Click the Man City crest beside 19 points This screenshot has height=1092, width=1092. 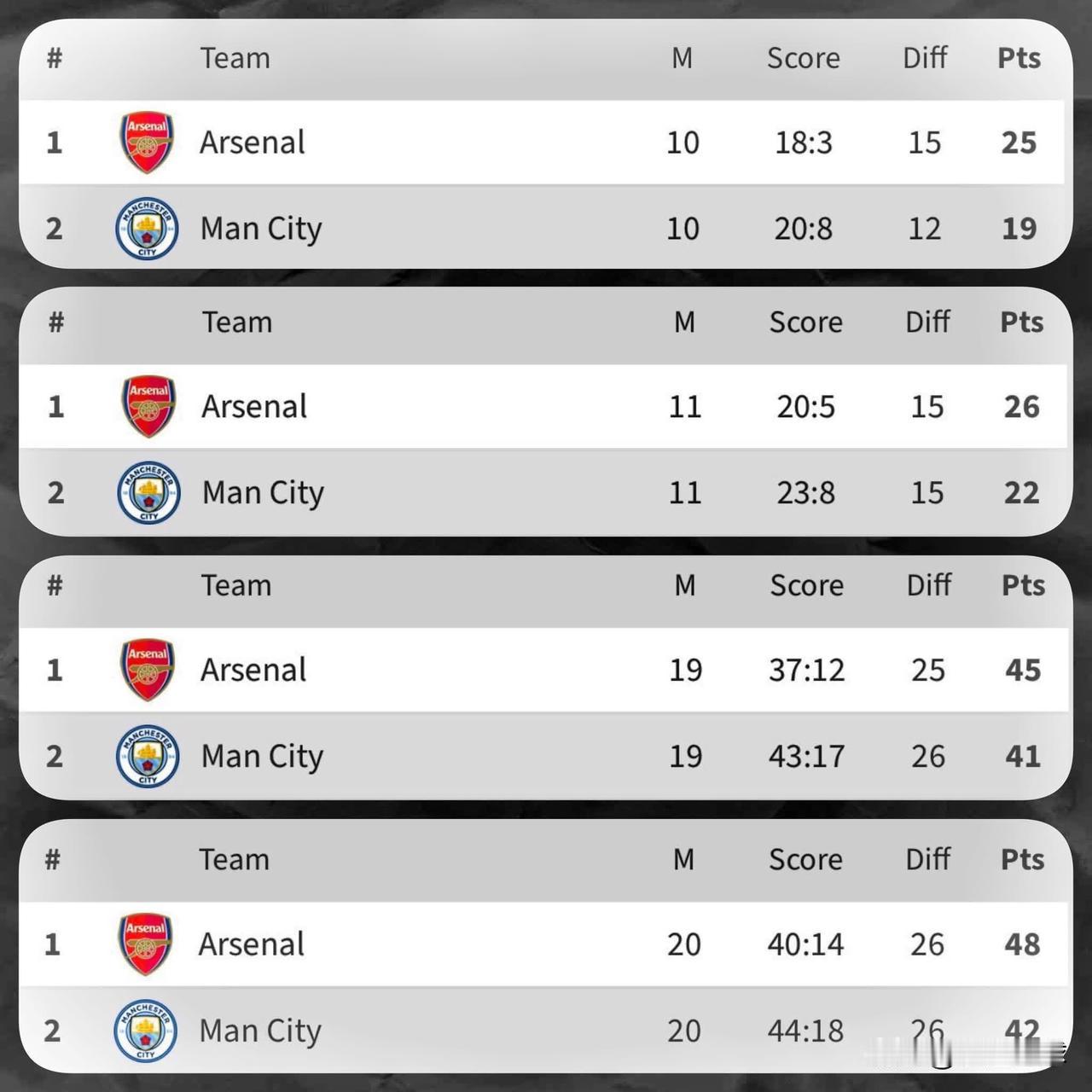147,228
